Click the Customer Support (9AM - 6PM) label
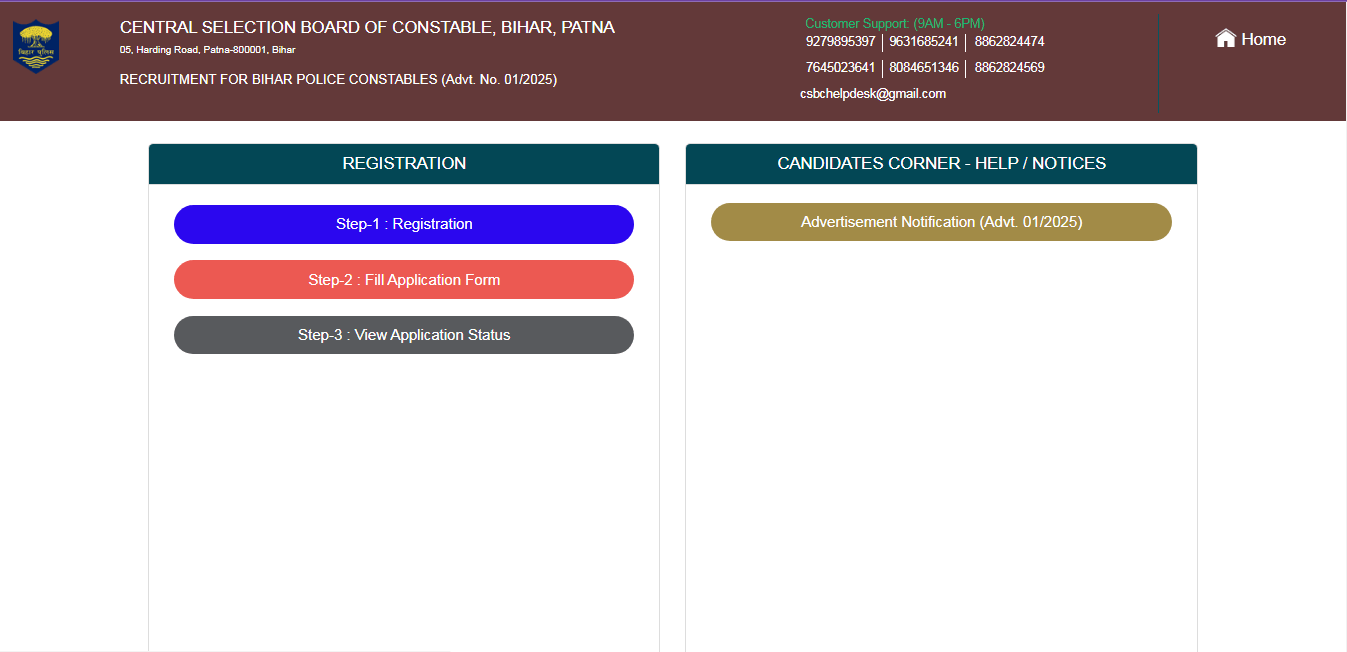1347x652 pixels. pyautogui.click(x=894, y=23)
